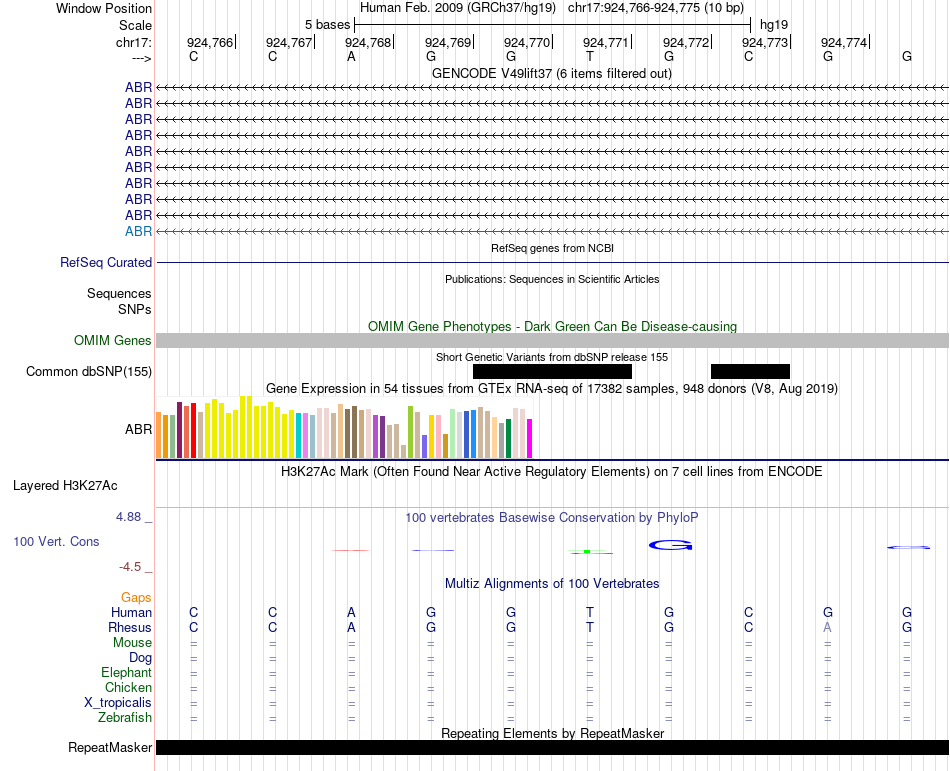Click the '--->' strand direction label
The image size is (950, 771).
click(141, 59)
